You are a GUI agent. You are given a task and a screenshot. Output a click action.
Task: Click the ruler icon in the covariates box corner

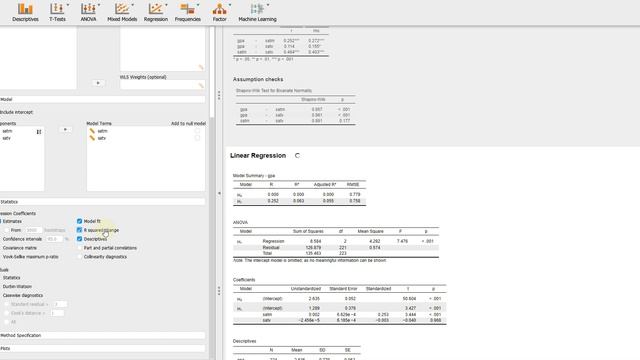pos(201,67)
